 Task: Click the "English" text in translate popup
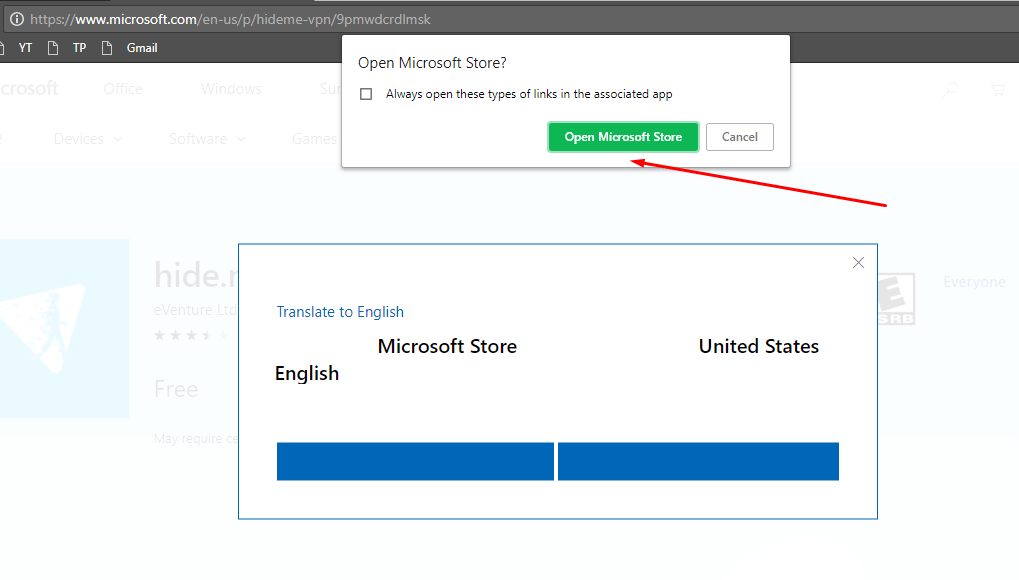click(x=307, y=374)
